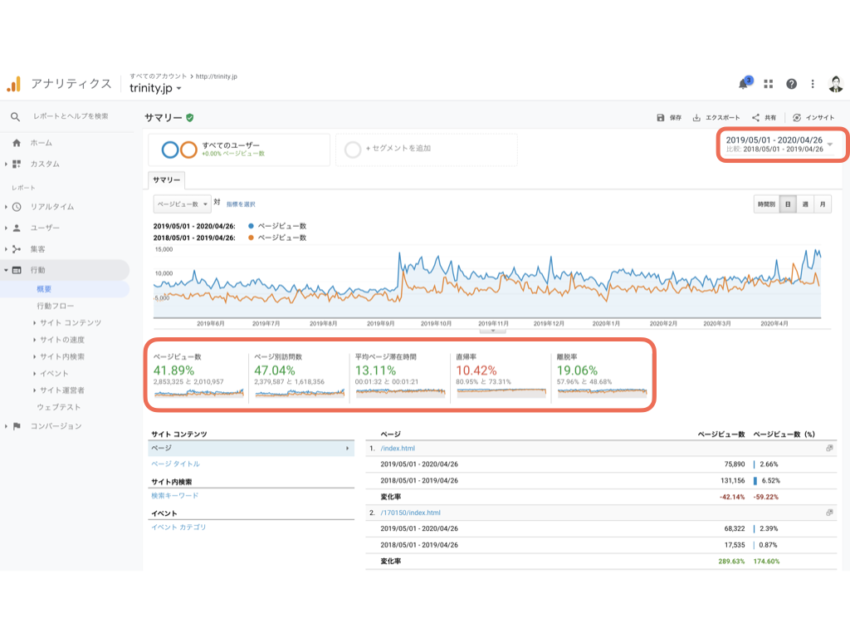Open 行動フロー in the sidebar
Viewport: 850px width, 638px height.
[55, 306]
